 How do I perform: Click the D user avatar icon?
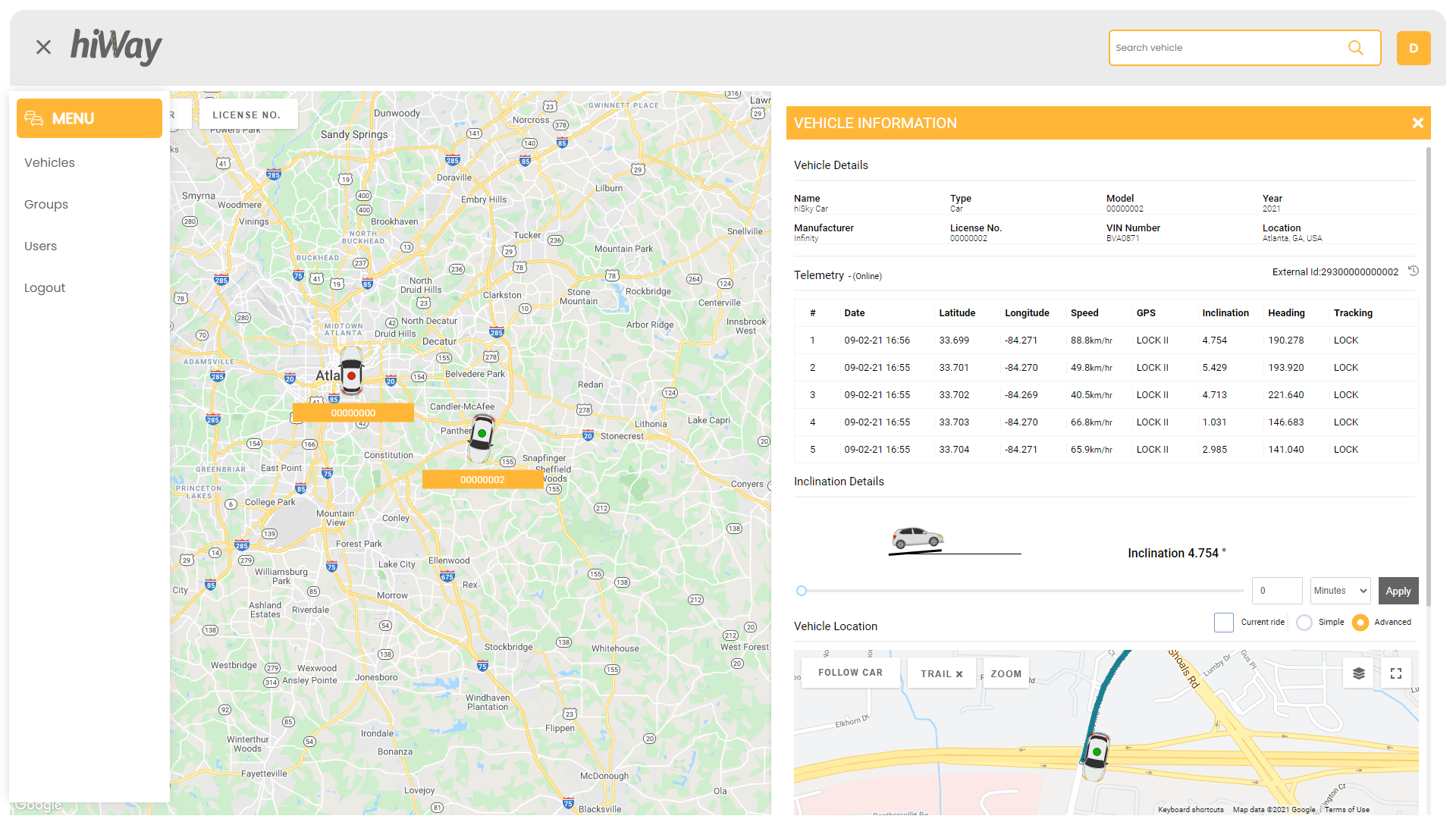point(1413,48)
